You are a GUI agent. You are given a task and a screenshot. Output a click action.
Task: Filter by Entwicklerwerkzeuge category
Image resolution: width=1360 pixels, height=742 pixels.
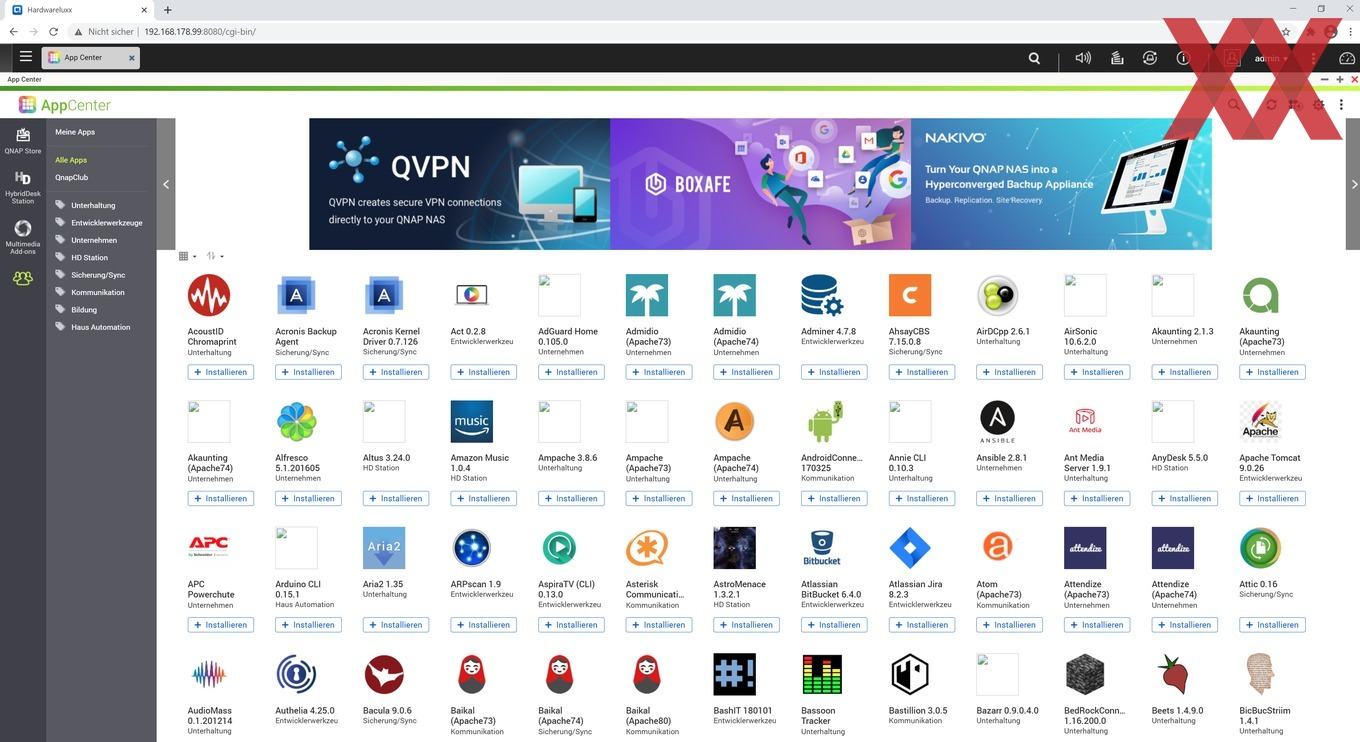106,223
